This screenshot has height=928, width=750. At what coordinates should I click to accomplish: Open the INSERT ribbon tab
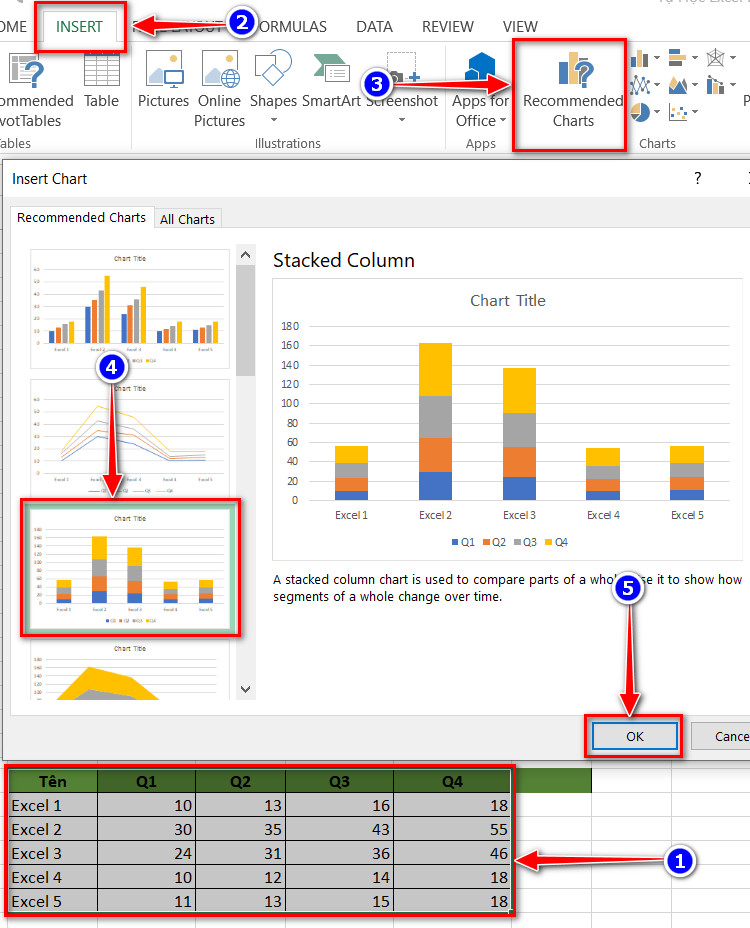(x=79, y=27)
